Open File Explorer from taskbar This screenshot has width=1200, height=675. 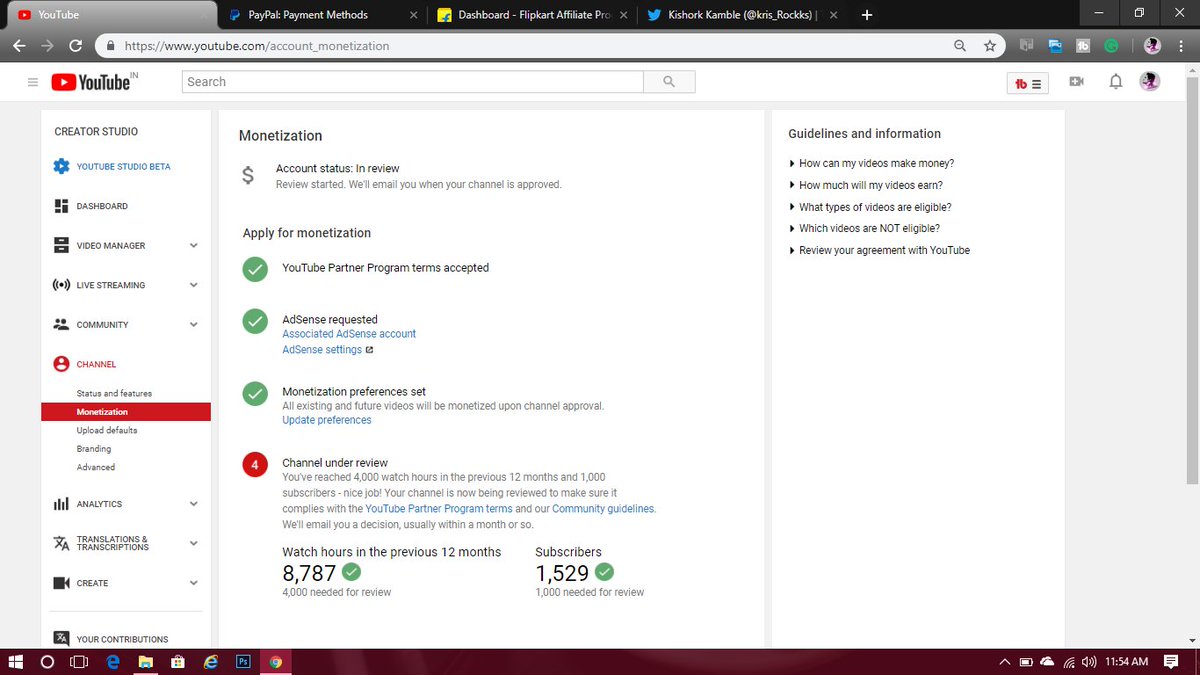pyautogui.click(x=145, y=661)
